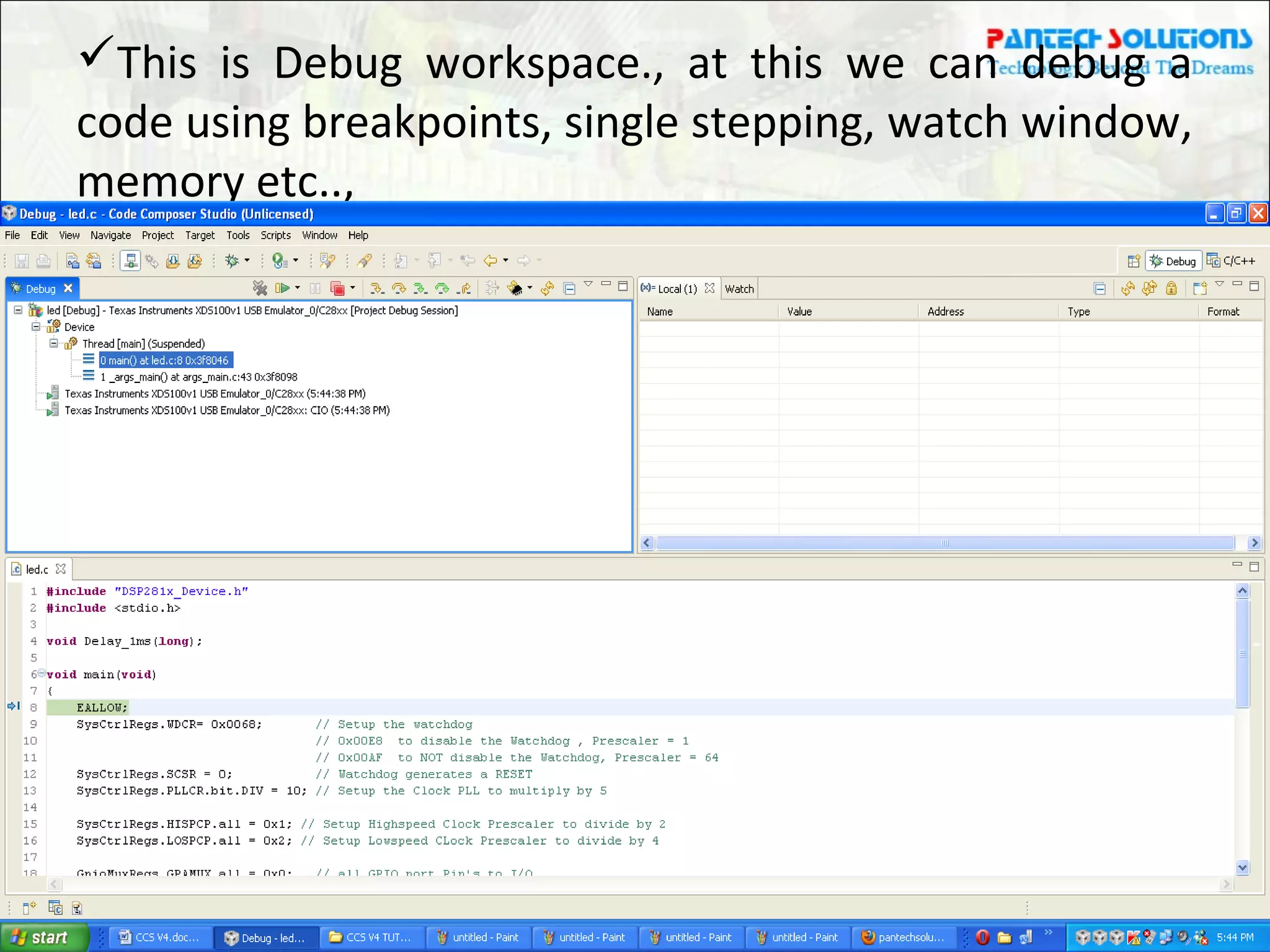Click the Step Return icon
Viewport: 1270px width, 952px height.
tap(464, 288)
